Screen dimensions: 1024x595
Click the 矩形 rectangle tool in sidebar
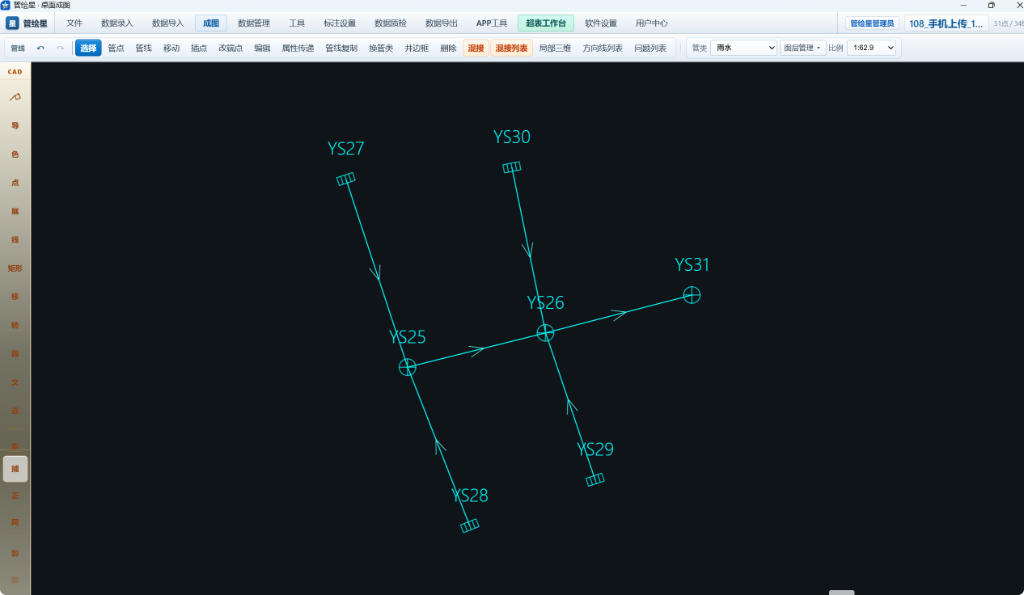pos(15,268)
